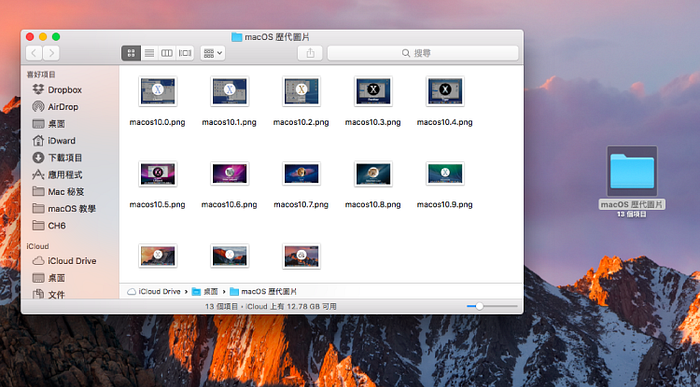Select macos10.3.png thumbnail
The height and width of the screenshot is (387, 700).
click(373, 91)
